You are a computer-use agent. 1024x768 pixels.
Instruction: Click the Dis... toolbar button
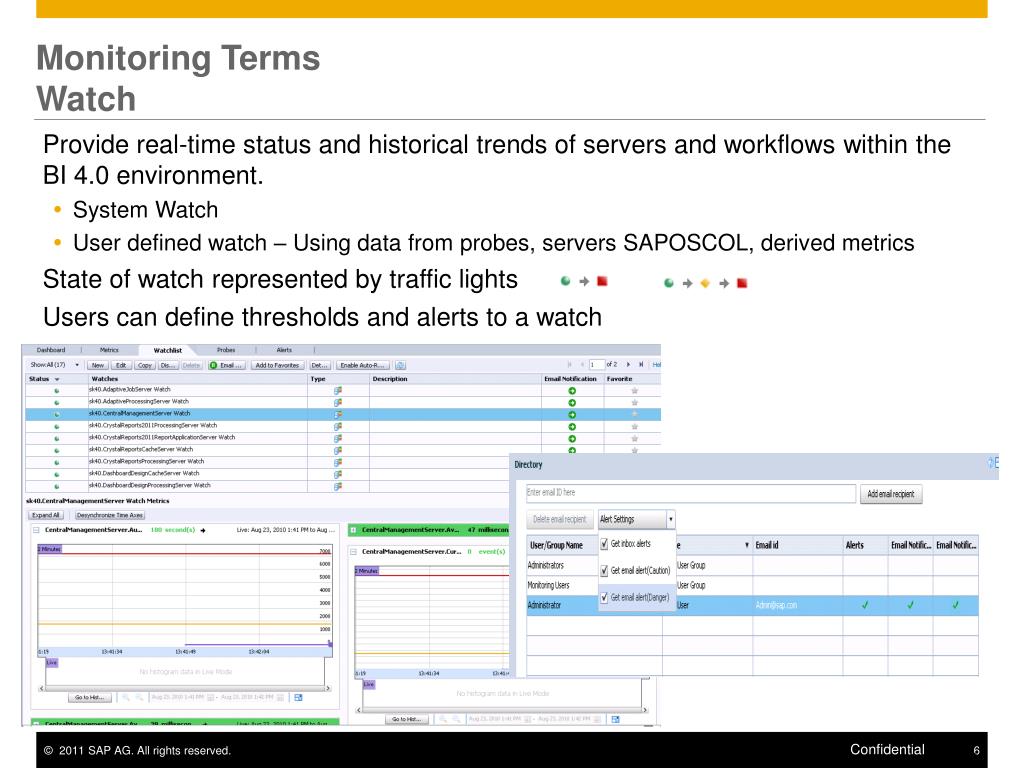tap(167, 366)
